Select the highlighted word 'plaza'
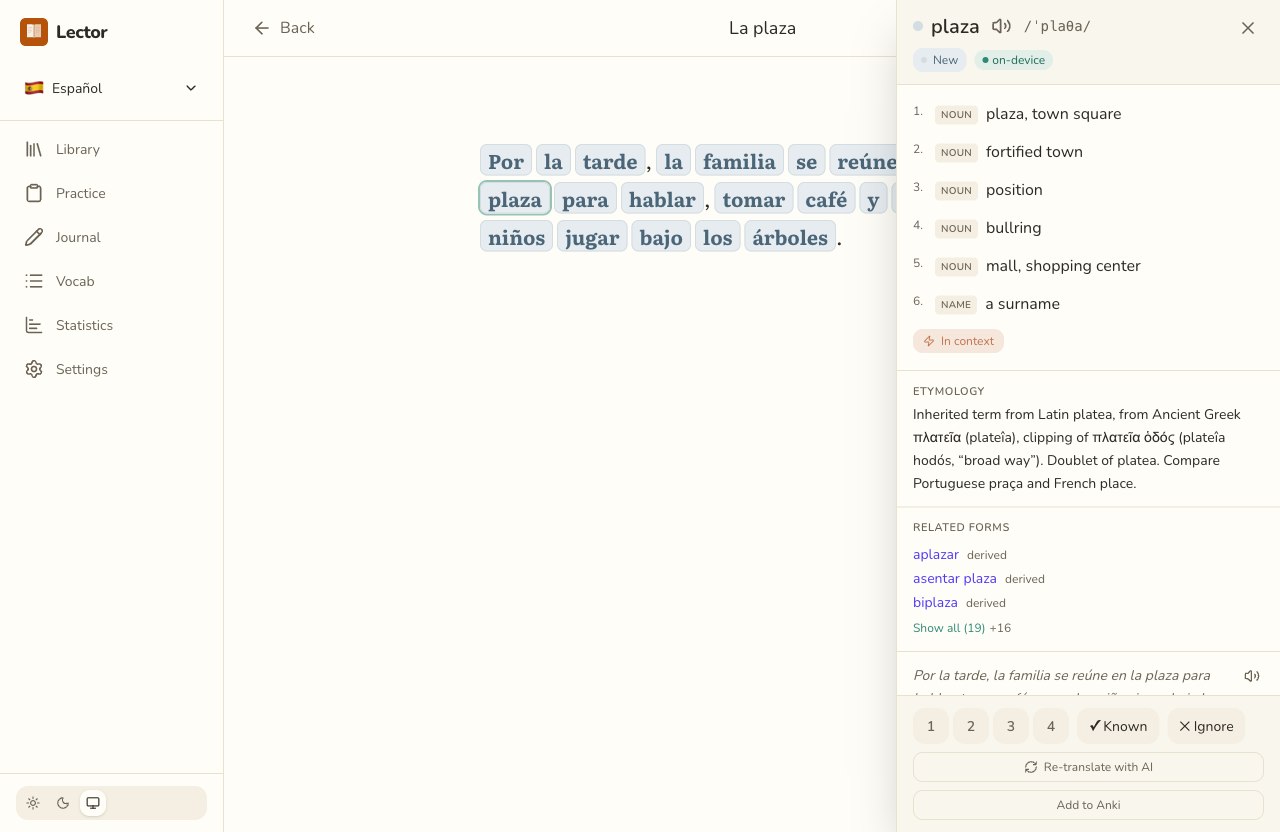This screenshot has height=832, width=1280. (515, 199)
